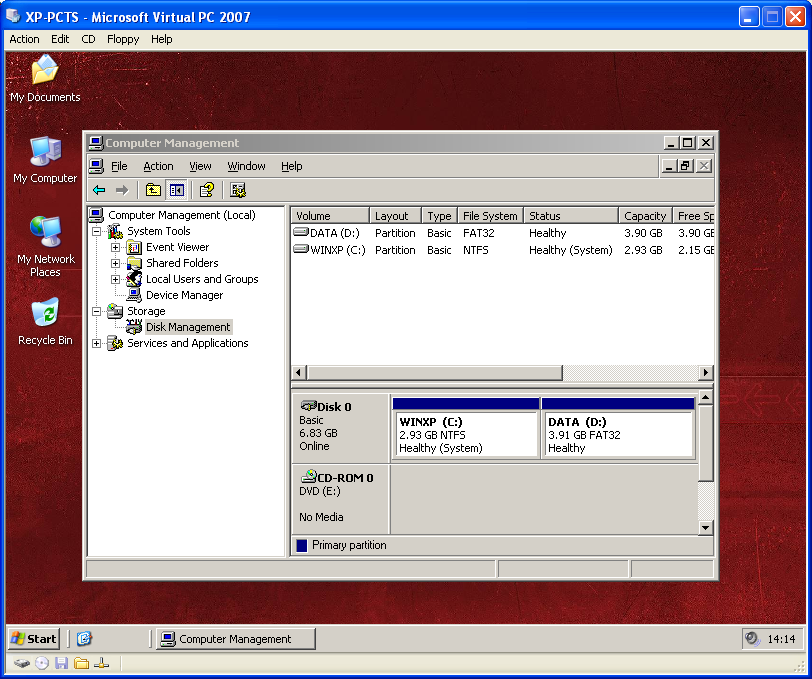Click the volume list's right scroll arrow

705,372
